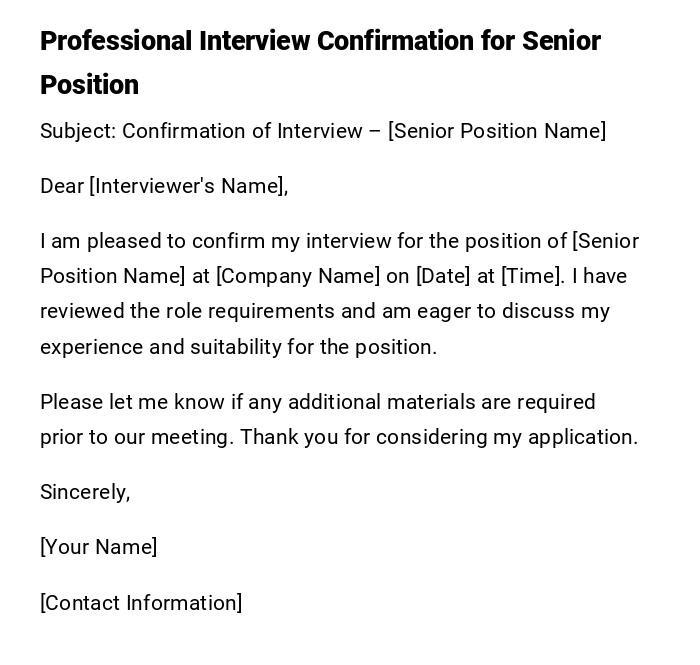
Task: Click the sentence "Thank you for considering my application."
Action: (x=439, y=437)
